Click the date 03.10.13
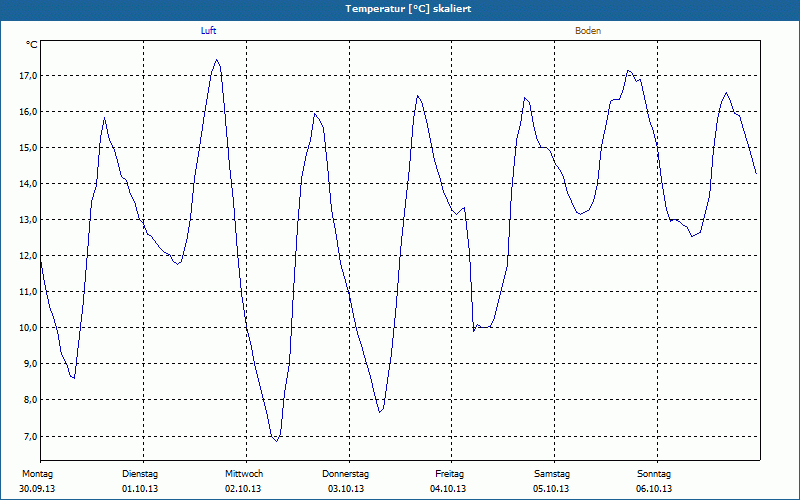The image size is (800, 500). (346, 489)
